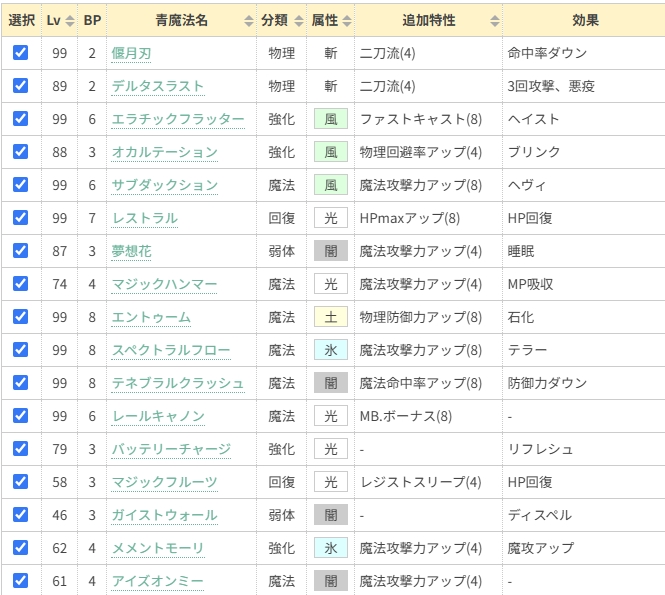Image resolution: width=665 pixels, height=595 pixels.
Task: Open the ガイストウォール spell link
Action: [x=164, y=515]
